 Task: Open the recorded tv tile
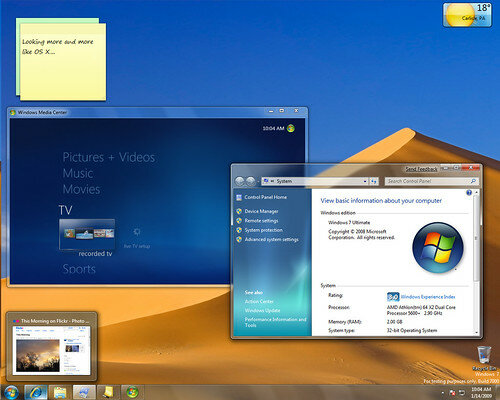point(87,234)
